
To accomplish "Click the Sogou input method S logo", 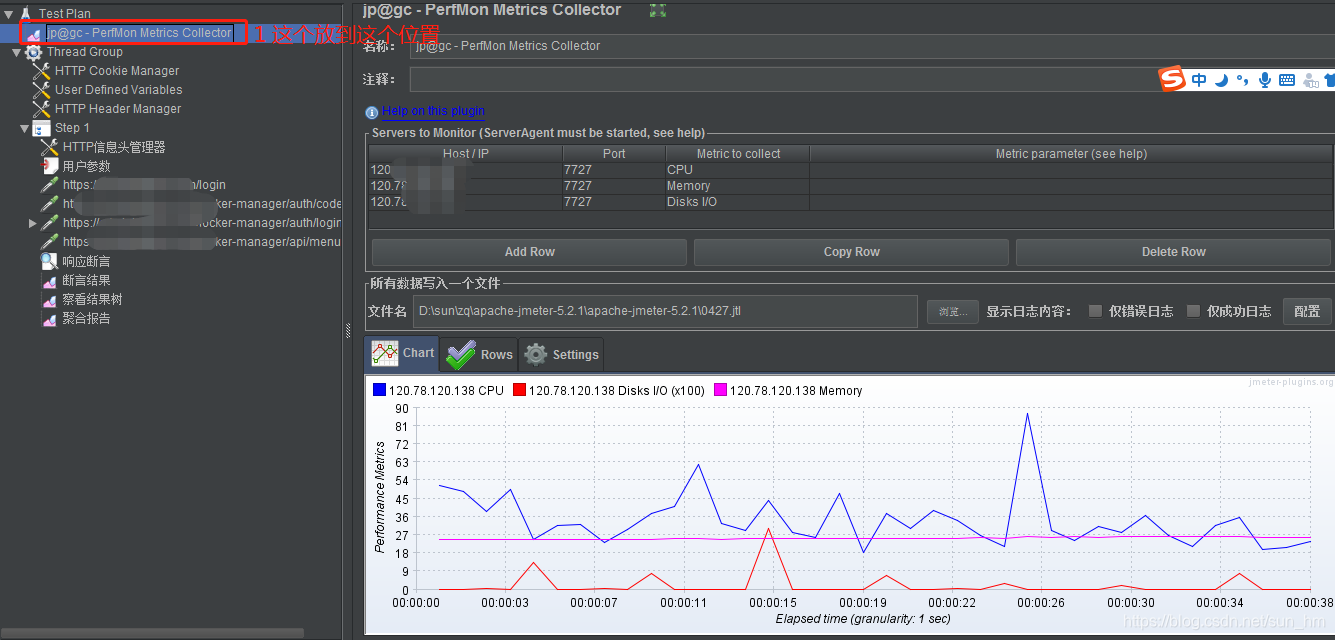I will pos(1171,79).
